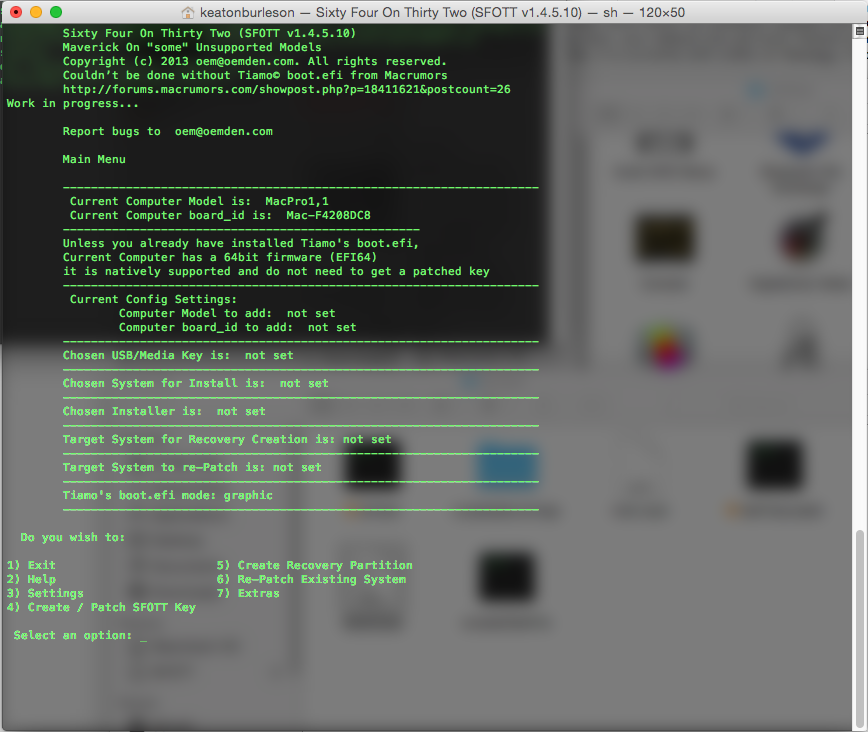Click 'Tiamo's boot.efi mode: graphic' line
This screenshot has width=868, height=732.
(168, 495)
